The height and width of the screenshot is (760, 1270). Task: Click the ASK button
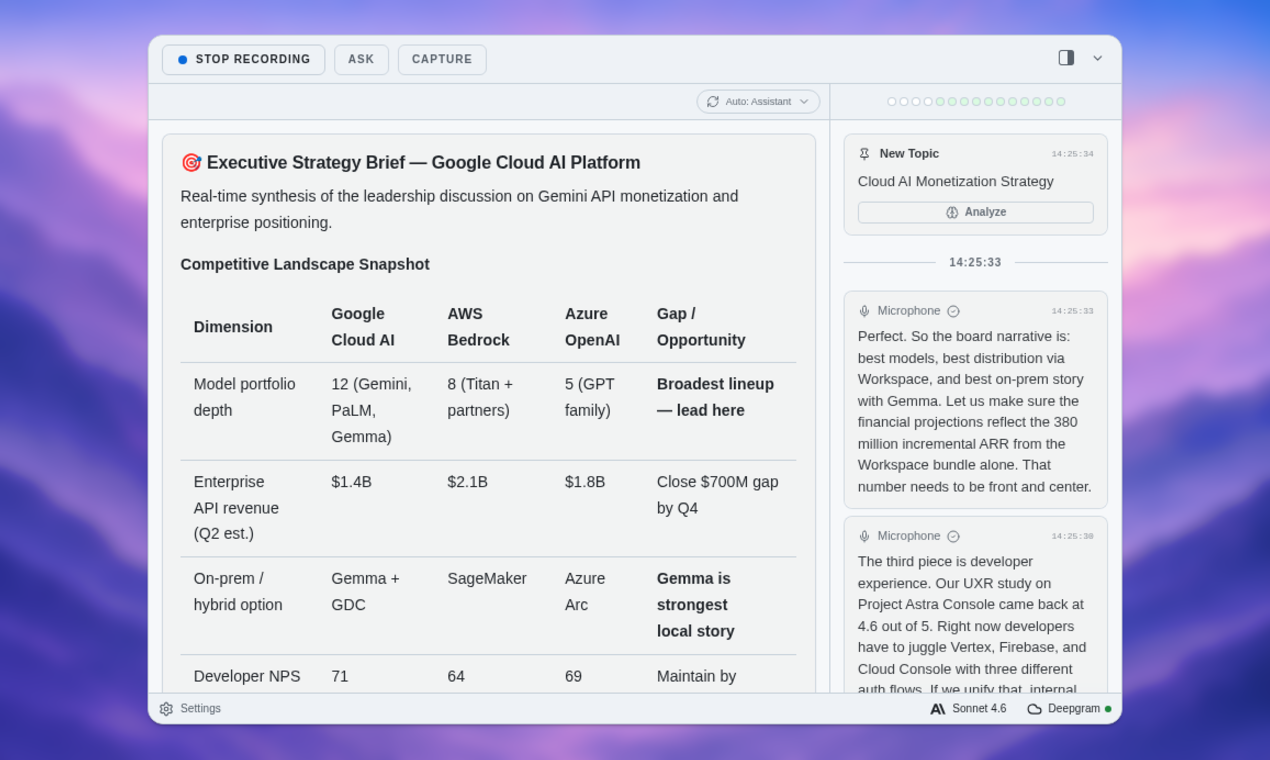[361, 60]
